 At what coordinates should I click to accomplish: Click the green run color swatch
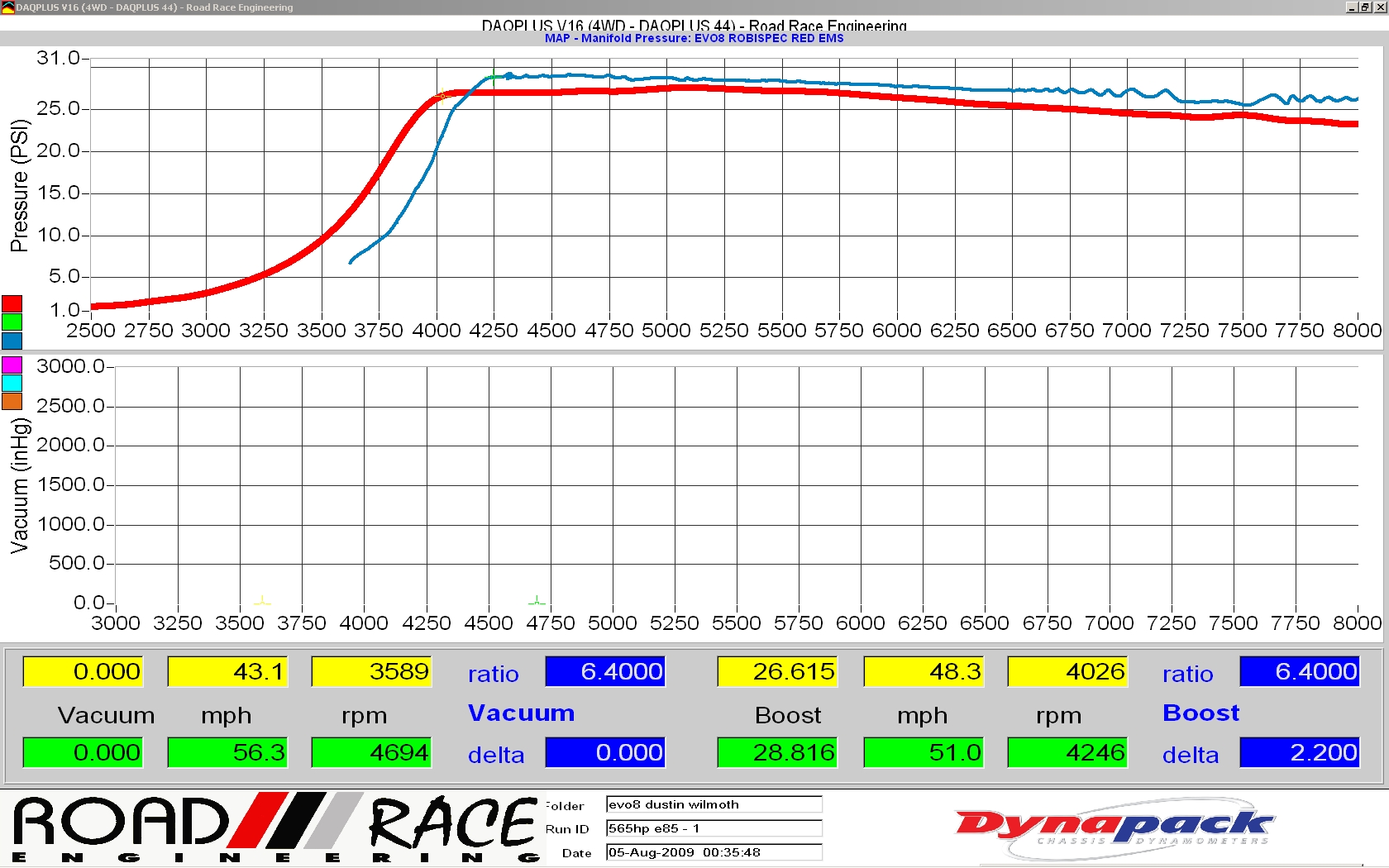click(x=12, y=322)
